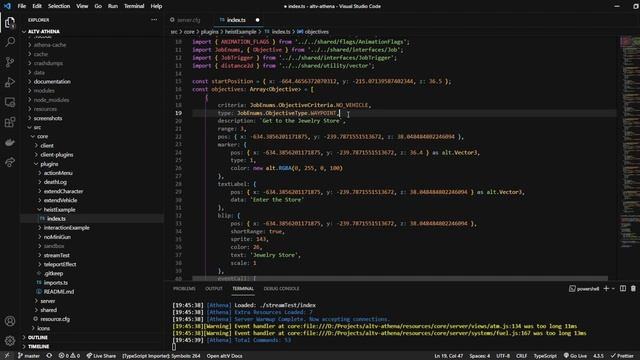The height and width of the screenshot is (360, 640).
Task: Click the synchronize changes icon
Action: pyautogui.click(x=49, y=356)
